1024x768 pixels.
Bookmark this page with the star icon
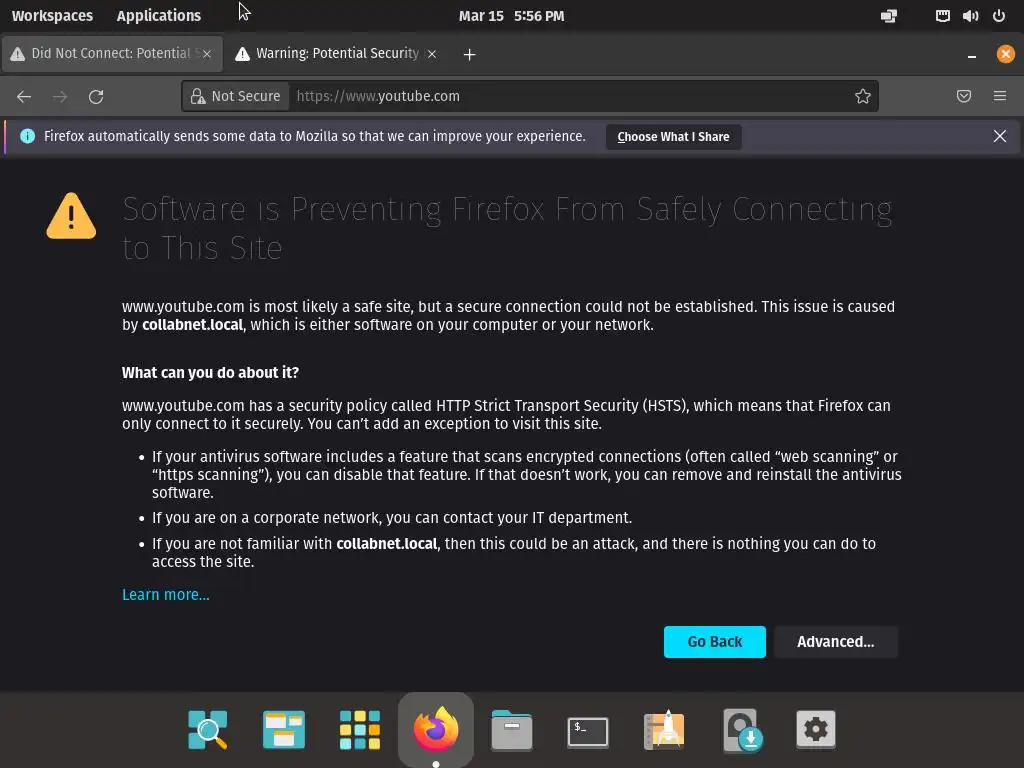point(863,96)
